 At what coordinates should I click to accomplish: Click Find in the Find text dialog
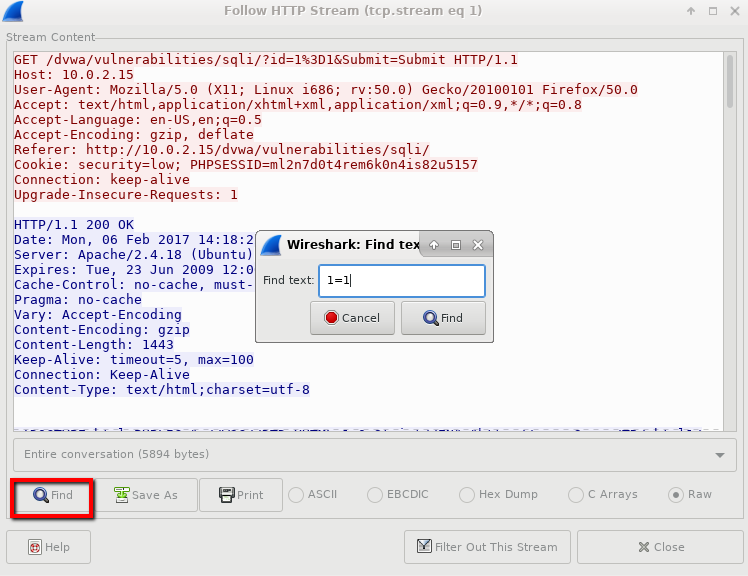tap(443, 318)
